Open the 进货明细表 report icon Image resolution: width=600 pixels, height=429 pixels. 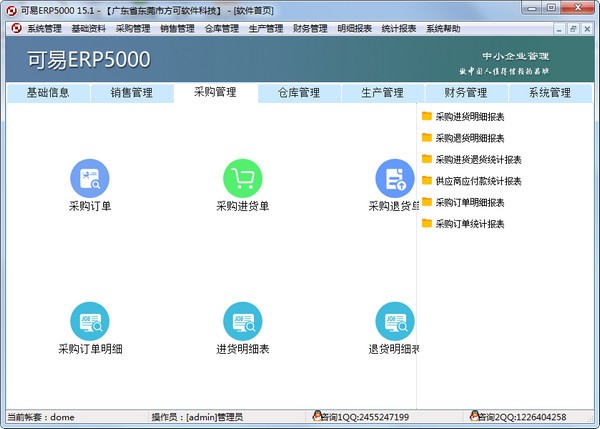tap(243, 321)
